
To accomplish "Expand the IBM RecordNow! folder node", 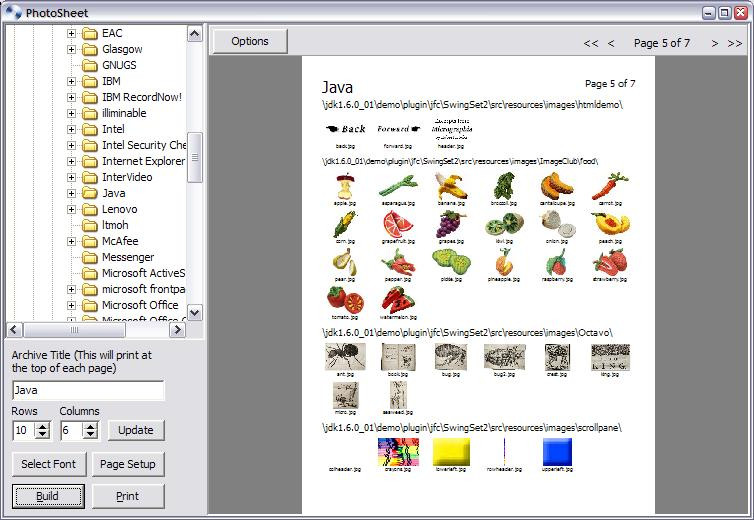I will (71, 97).
